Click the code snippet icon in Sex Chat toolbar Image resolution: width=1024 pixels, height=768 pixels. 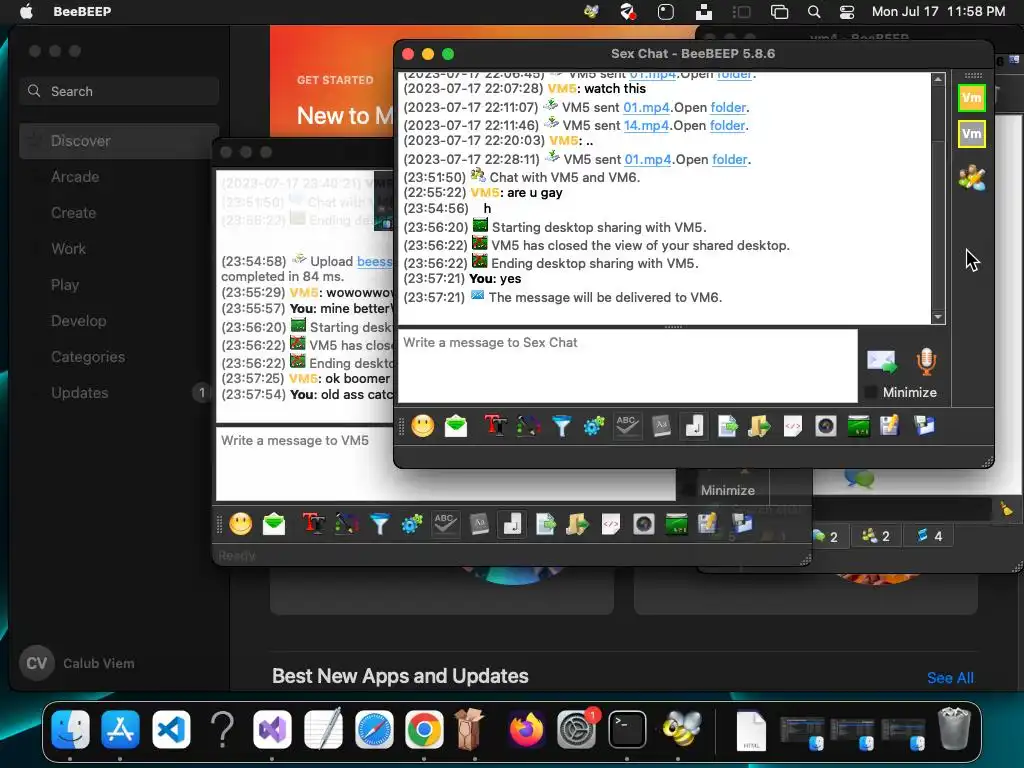pos(792,426)
